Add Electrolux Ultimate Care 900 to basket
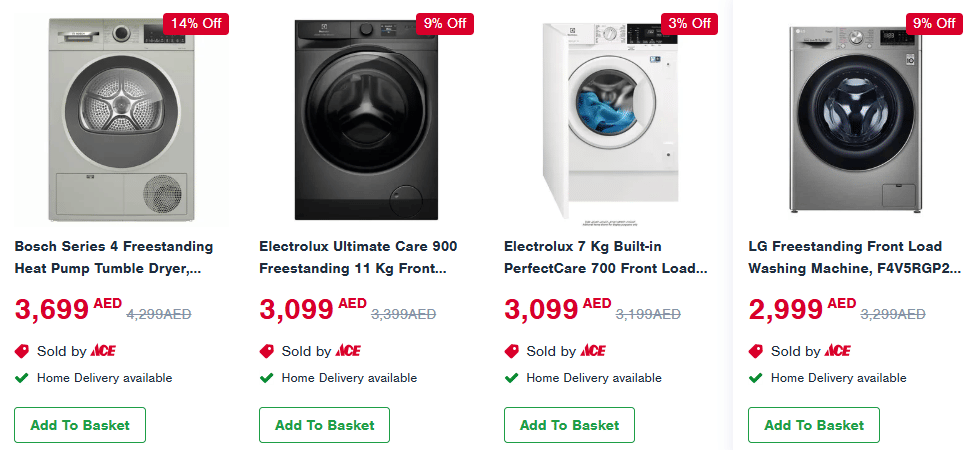 [x=325, y=425]
